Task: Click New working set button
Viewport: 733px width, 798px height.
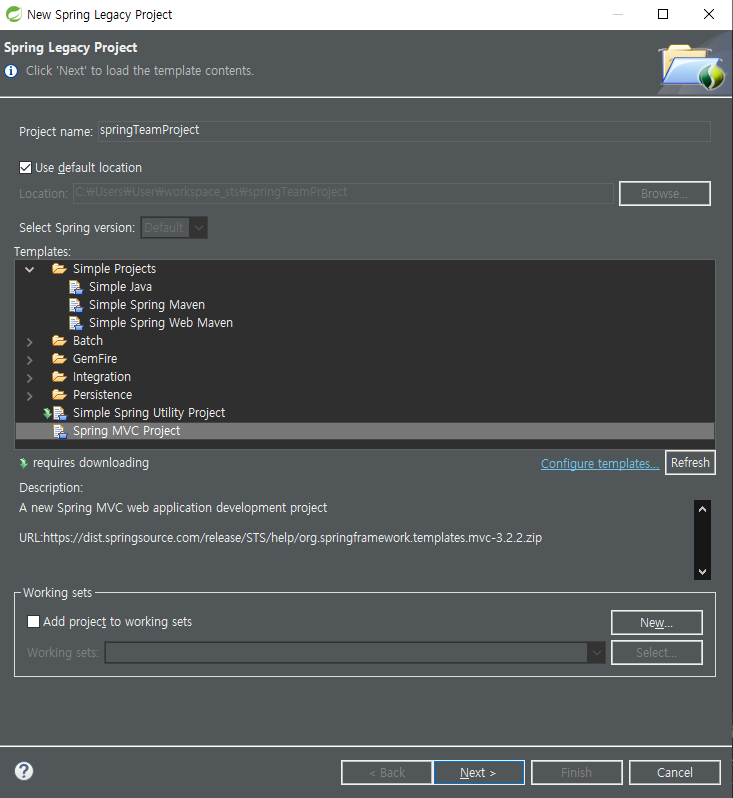Action: 657,622
